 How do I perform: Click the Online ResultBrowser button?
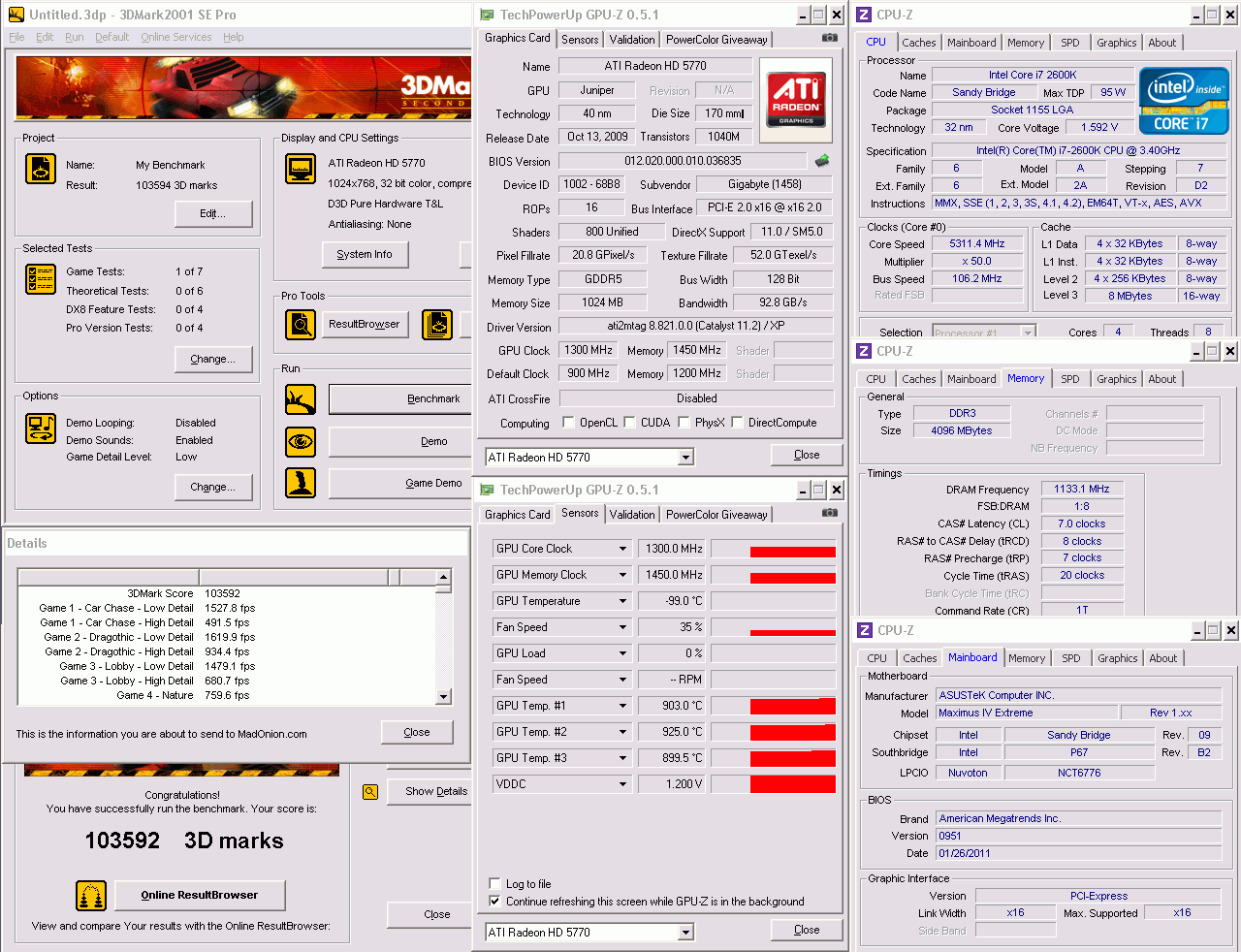click(200, 895)
